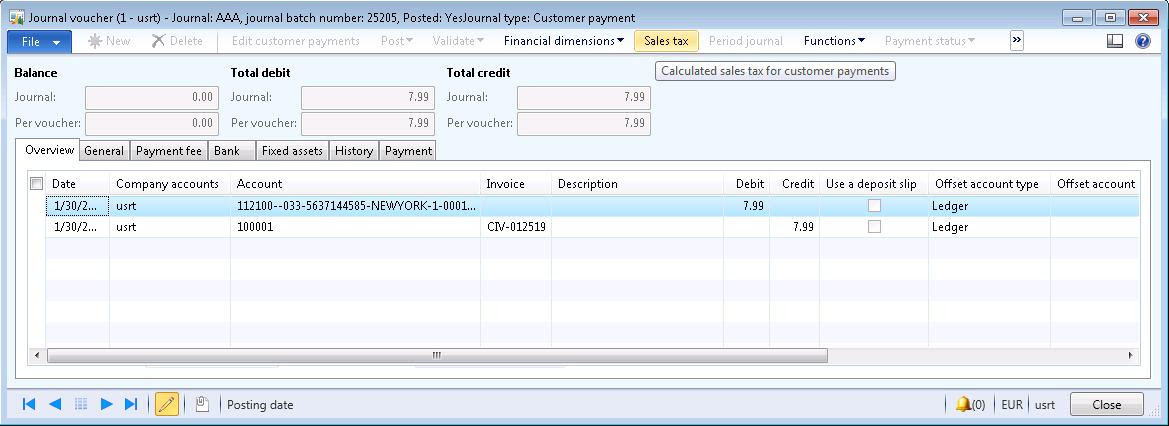
Task: Click the Debit column header
Action: pos(746,184)
